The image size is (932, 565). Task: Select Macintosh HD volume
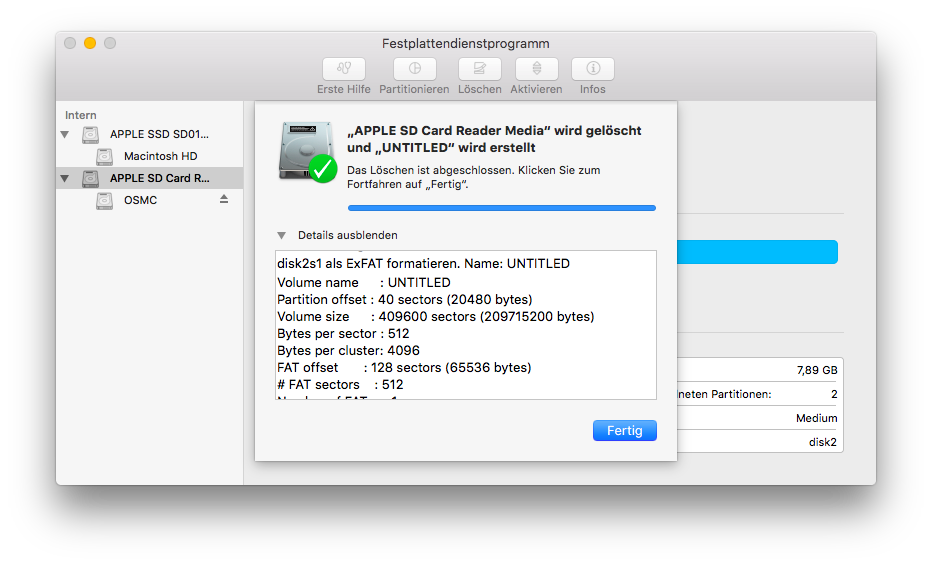(x=150, y=156)
